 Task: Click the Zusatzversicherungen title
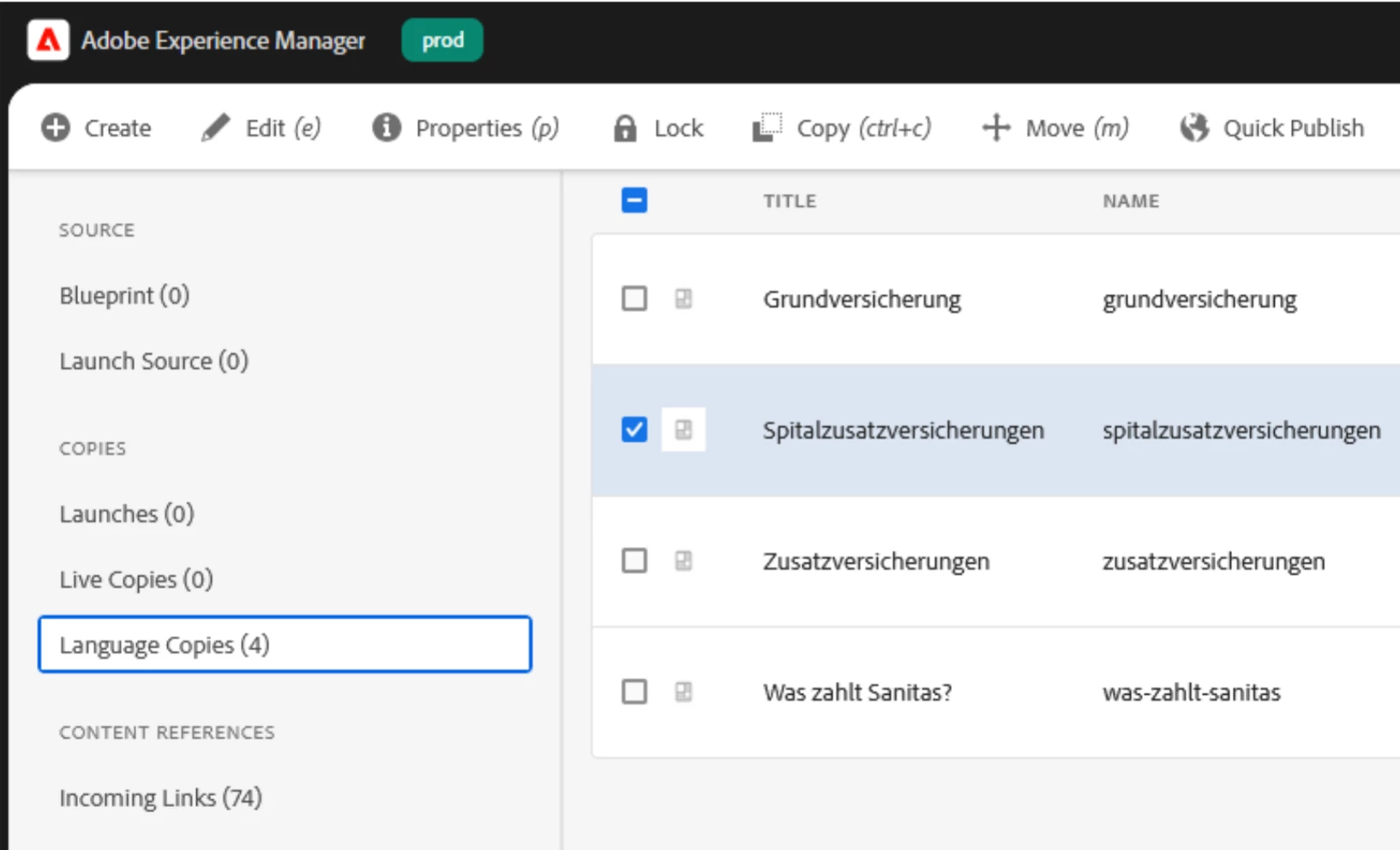876,562
